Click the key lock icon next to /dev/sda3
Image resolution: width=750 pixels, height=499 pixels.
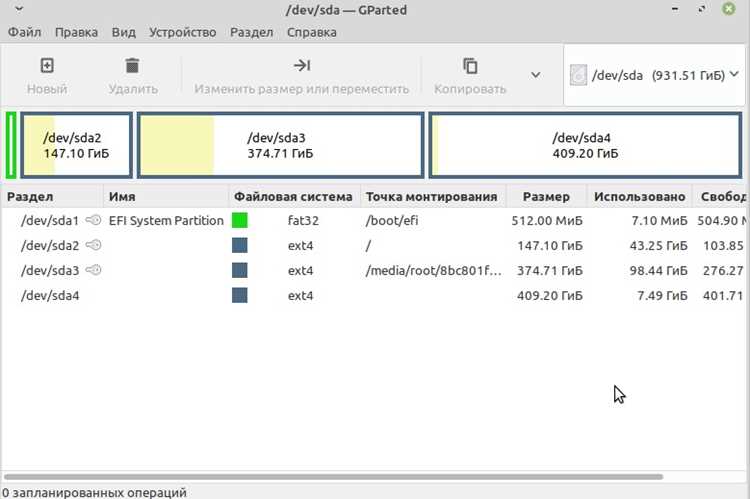(93, 270)
